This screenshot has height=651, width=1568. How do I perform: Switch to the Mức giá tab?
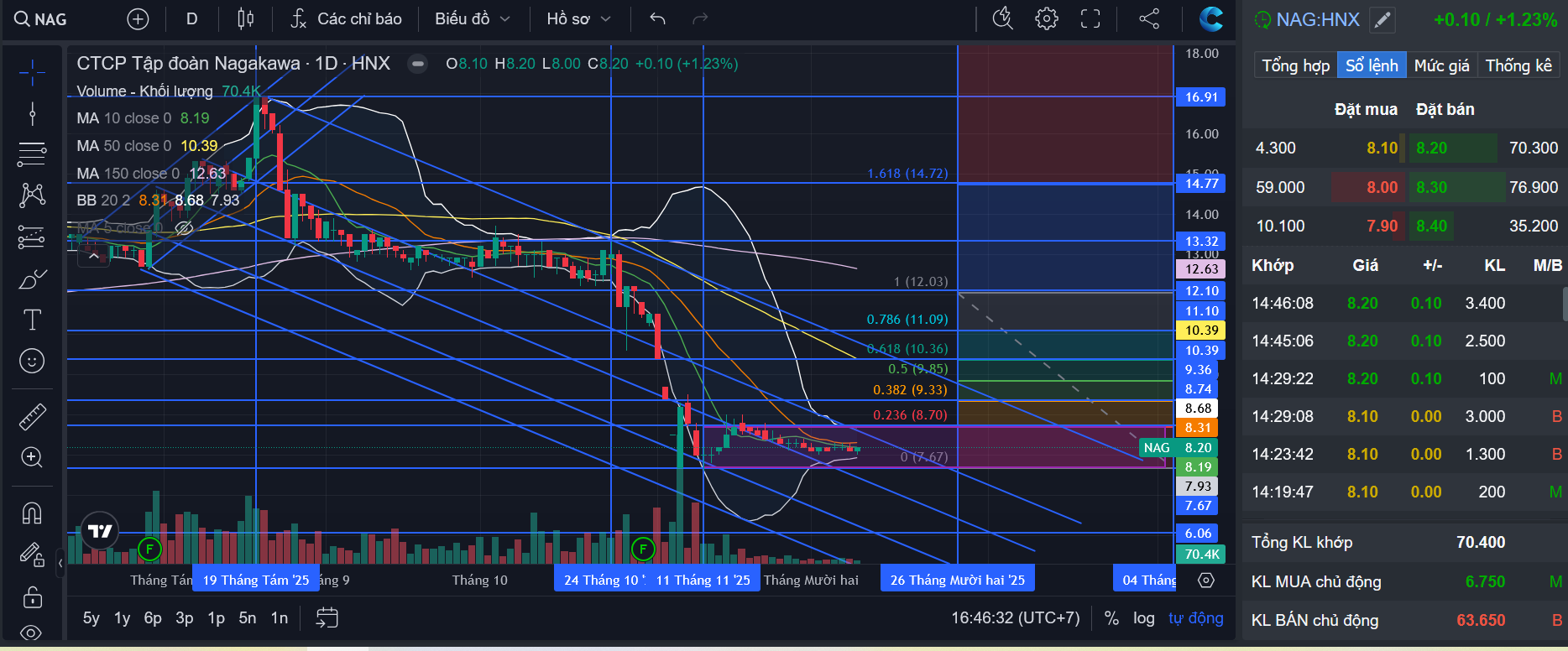(x=1441, y=65)
